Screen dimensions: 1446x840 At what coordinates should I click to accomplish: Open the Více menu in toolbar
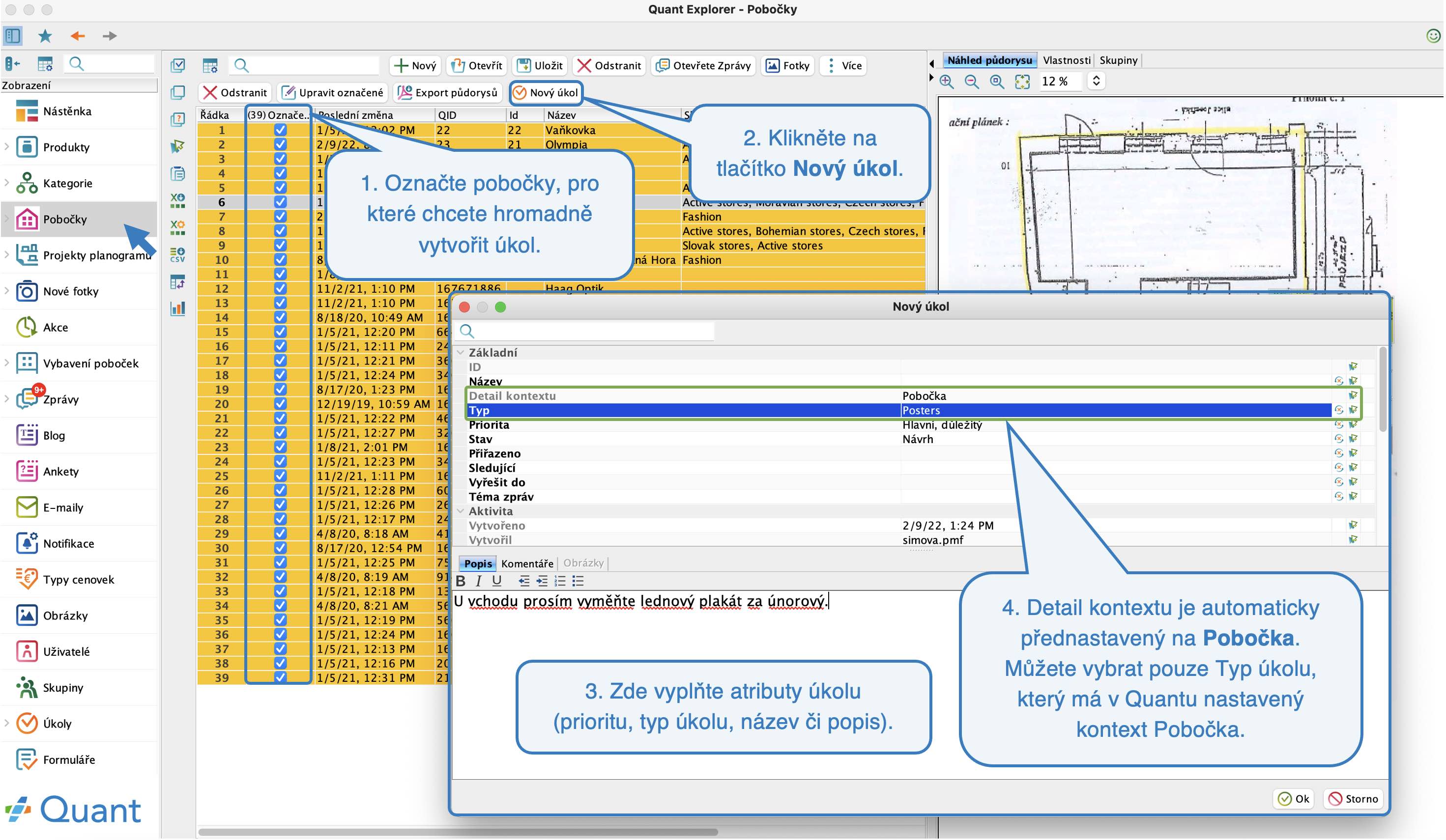tap(843, 65)
